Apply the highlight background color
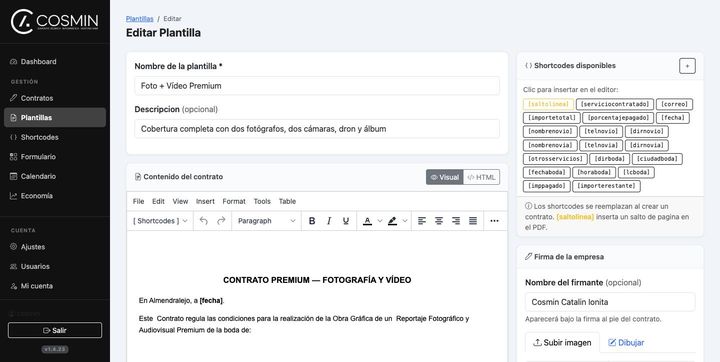720x362 pixels. click(392, 221)
